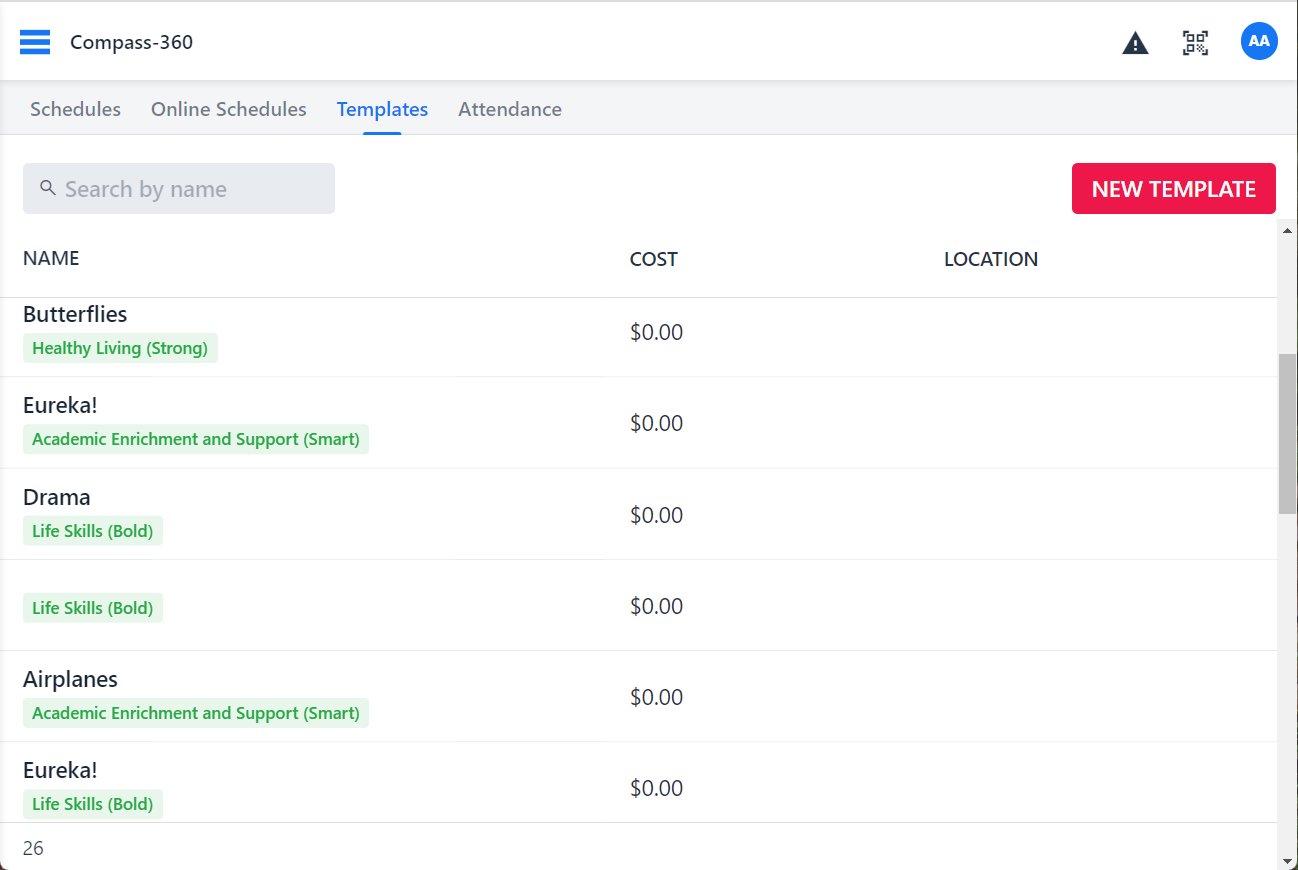Click the magnifier icon in search box
Image resolution: width=1298 pixels, height=870 pixels.
[x=47, y=188]
